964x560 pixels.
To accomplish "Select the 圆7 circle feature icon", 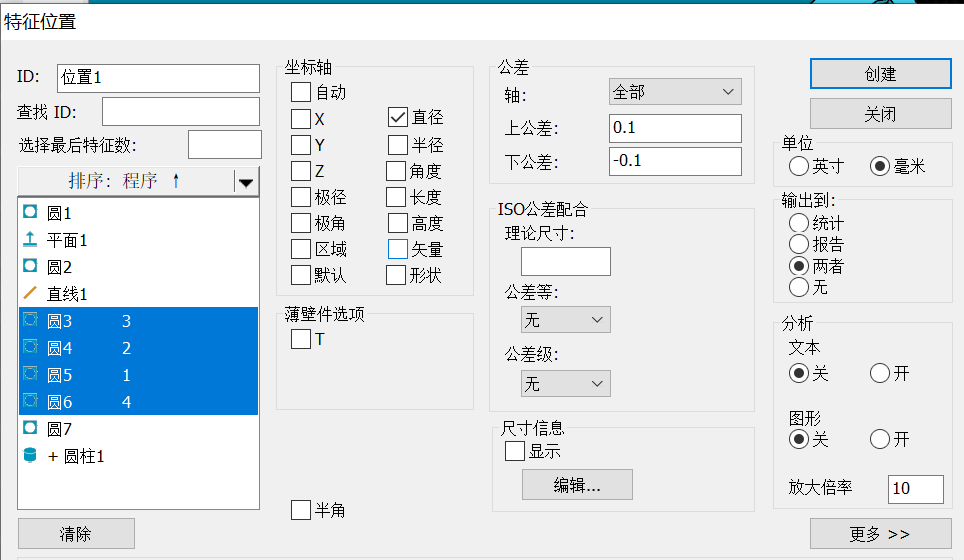I will tap(29, 429).
